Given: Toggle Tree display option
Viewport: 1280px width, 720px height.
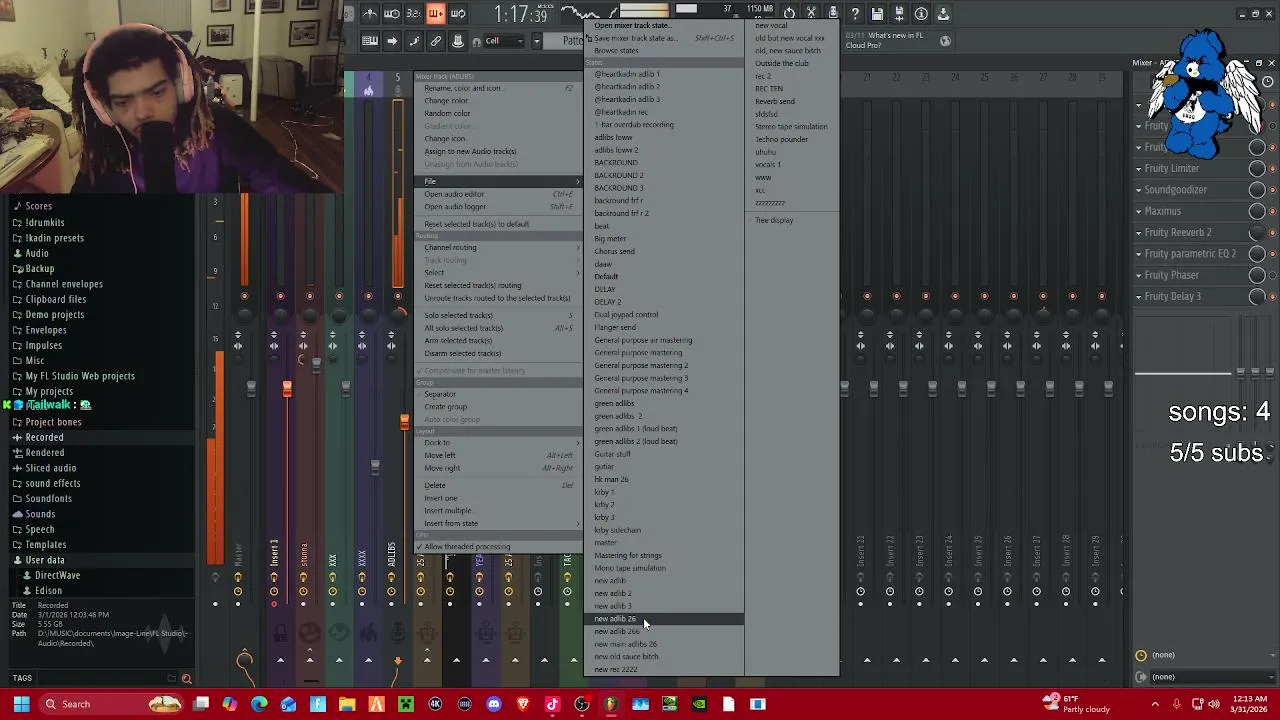Looking at the screenshot, I should (792, 220).
